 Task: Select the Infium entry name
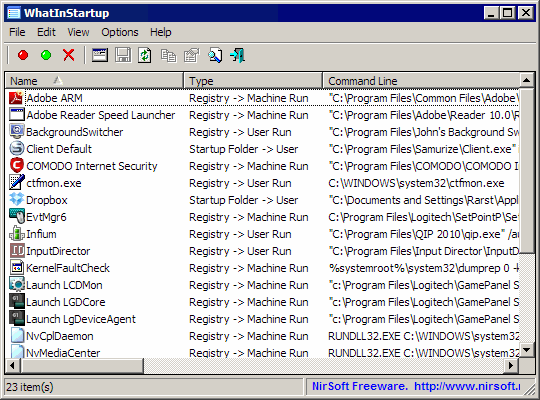click(x=41, y=234)
